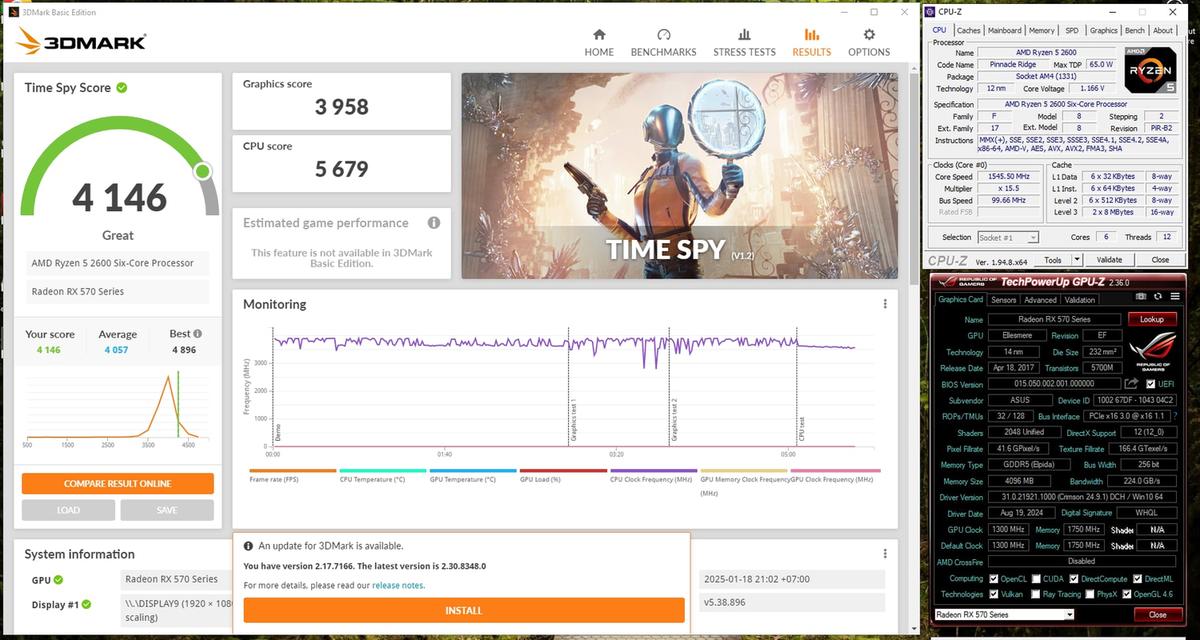The image size is (1200, 640).
Task: Open the release notes link
Action: [x=398, y=585]
